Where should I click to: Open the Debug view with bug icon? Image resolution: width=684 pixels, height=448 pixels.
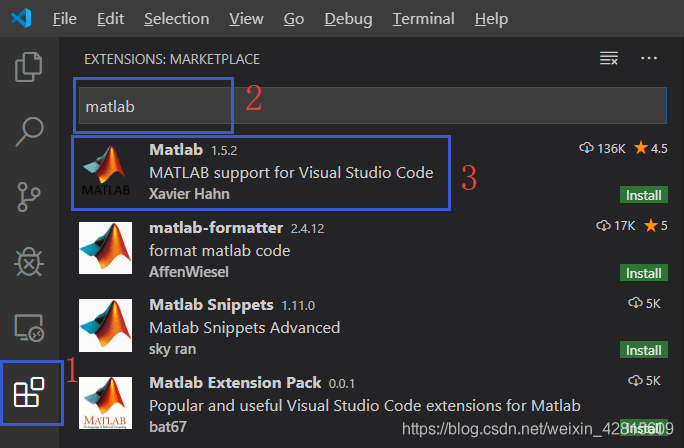29,262
